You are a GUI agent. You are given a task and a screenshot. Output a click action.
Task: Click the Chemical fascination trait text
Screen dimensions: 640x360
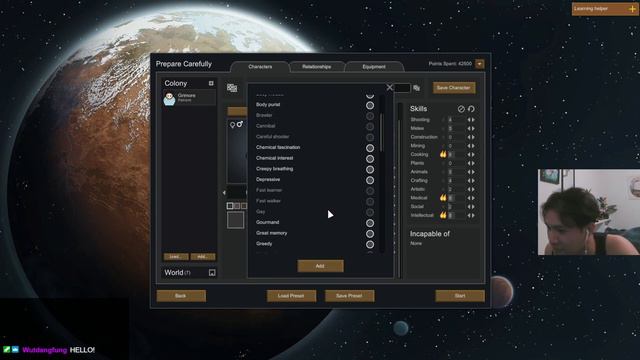point(278,147)
